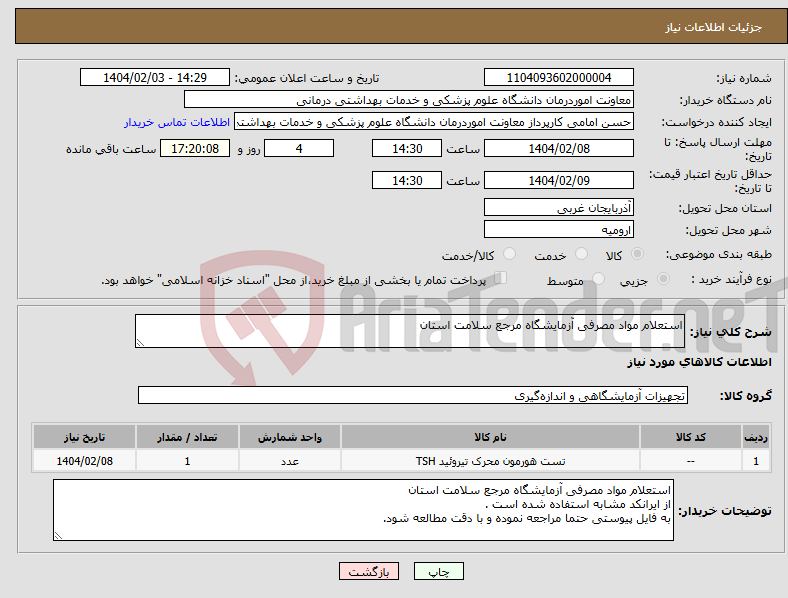The height and width of the screenshot is (598, 788).
Task: Select the متوسط purchase type radio
Action: coord(598,278)
